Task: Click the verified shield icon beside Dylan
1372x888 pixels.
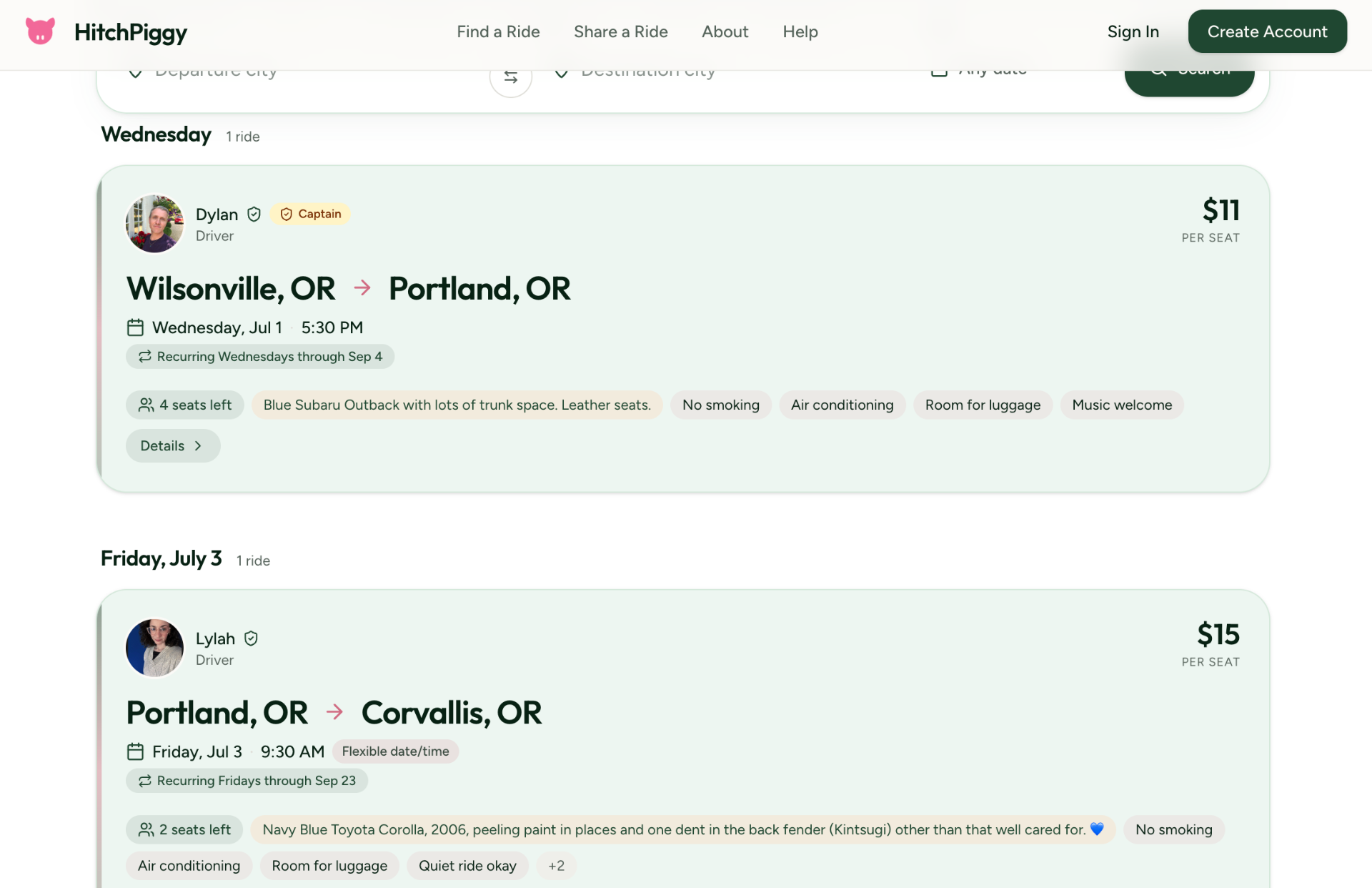Action: coord(254,214)
